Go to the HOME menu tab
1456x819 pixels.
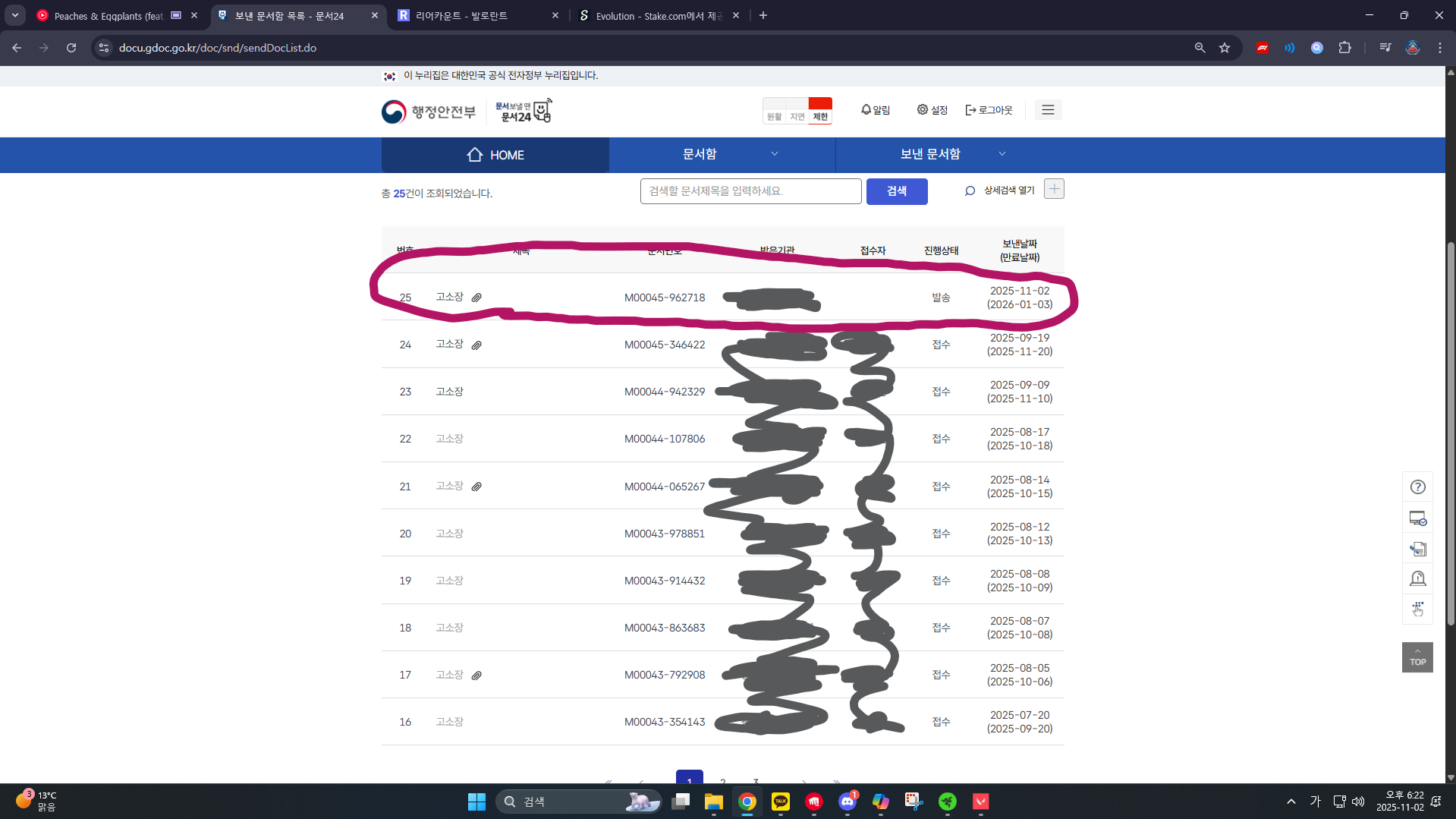click(495, 155)
